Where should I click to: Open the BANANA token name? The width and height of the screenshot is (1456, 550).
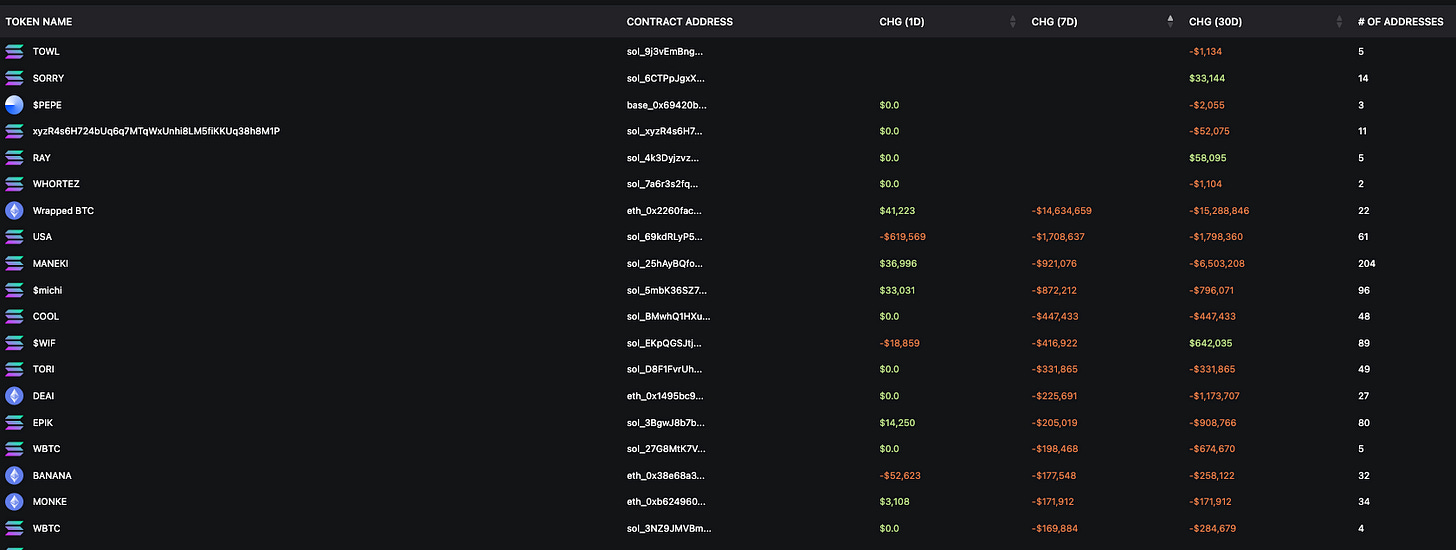coord(52,476)
